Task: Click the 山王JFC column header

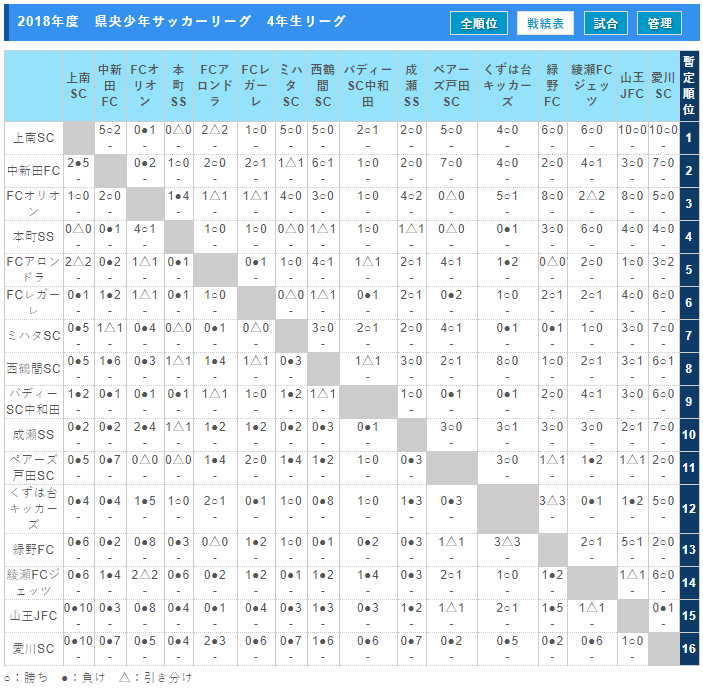Action: (633, 86)
